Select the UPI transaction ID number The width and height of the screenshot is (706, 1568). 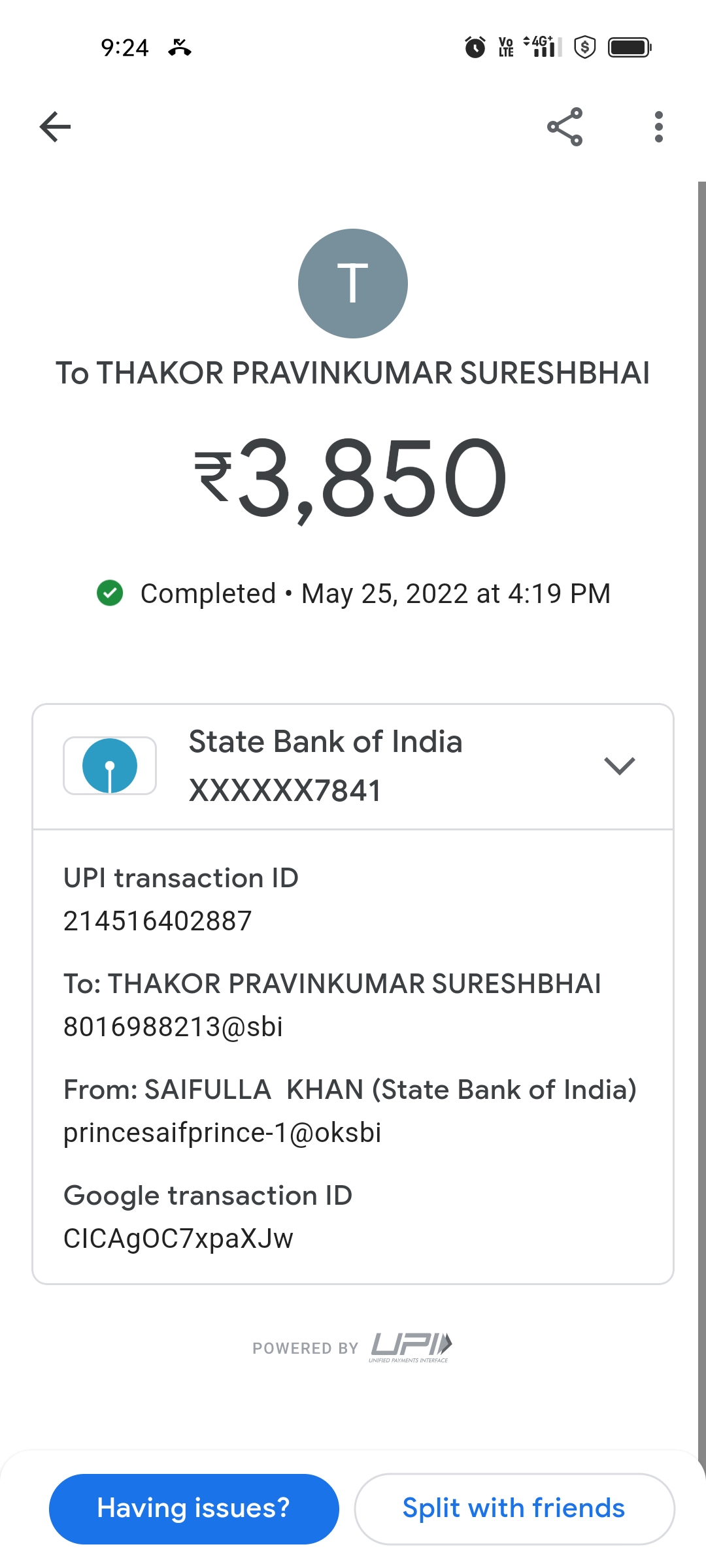click(158, 921)
